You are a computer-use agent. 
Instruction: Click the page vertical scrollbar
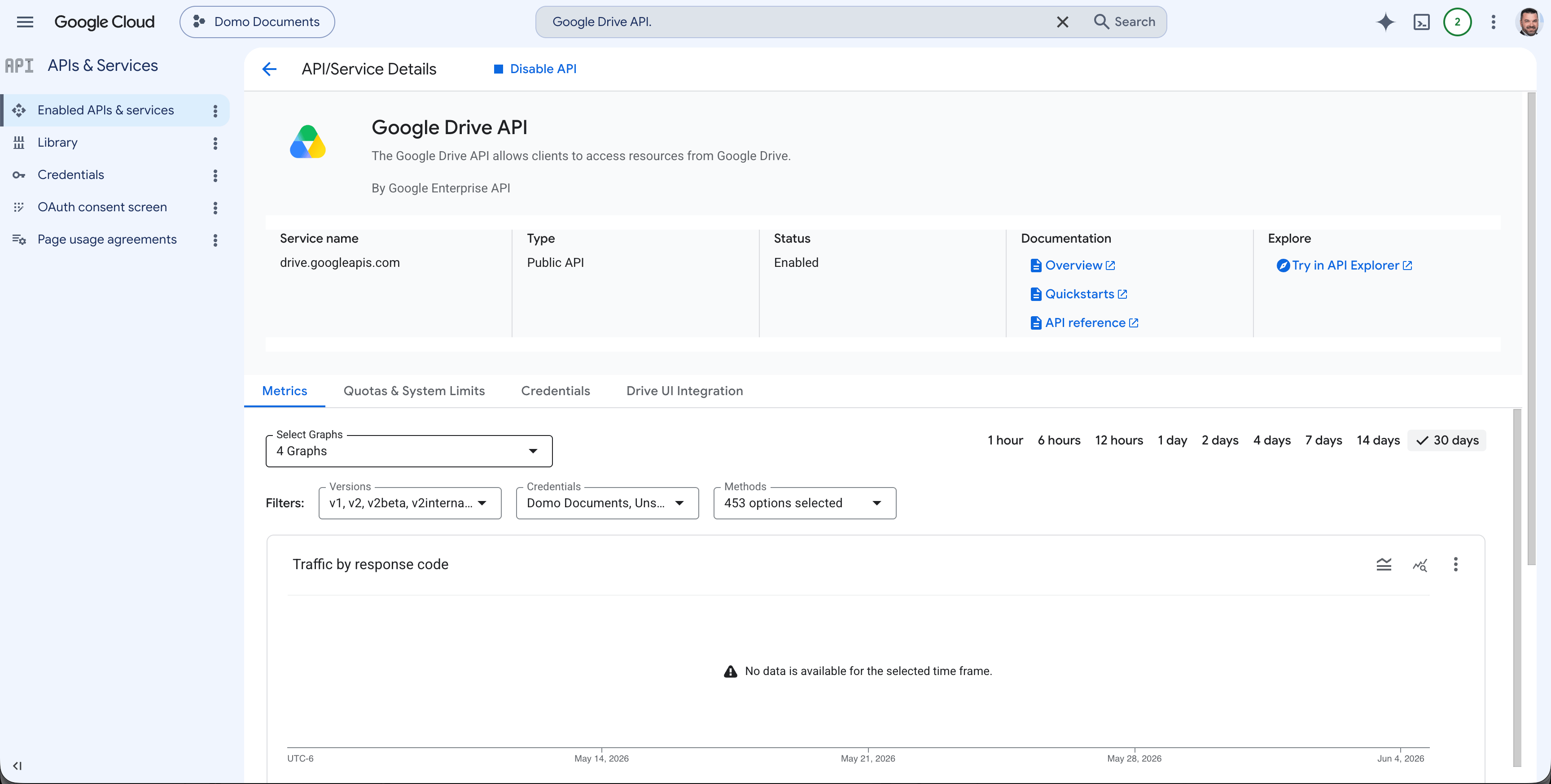[x=1531, y=328]
